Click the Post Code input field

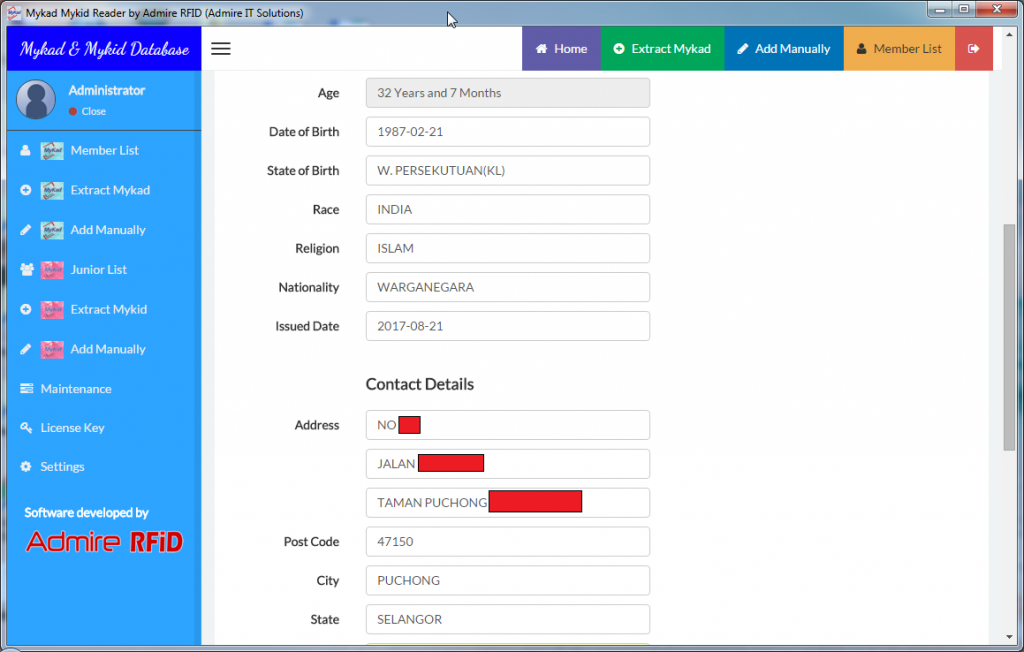click(x=507, y=542)
